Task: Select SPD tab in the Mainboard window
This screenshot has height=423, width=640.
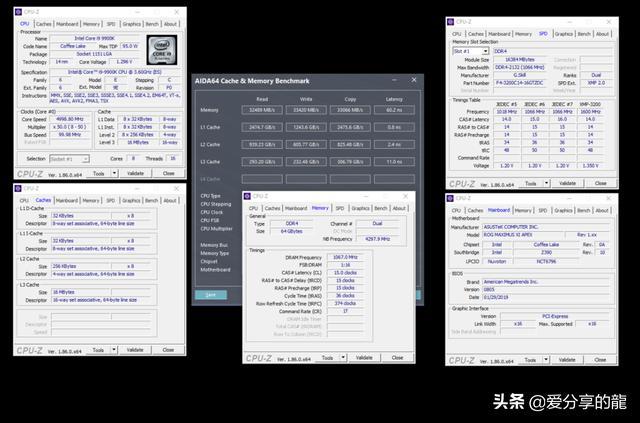Action: (543, 210)
